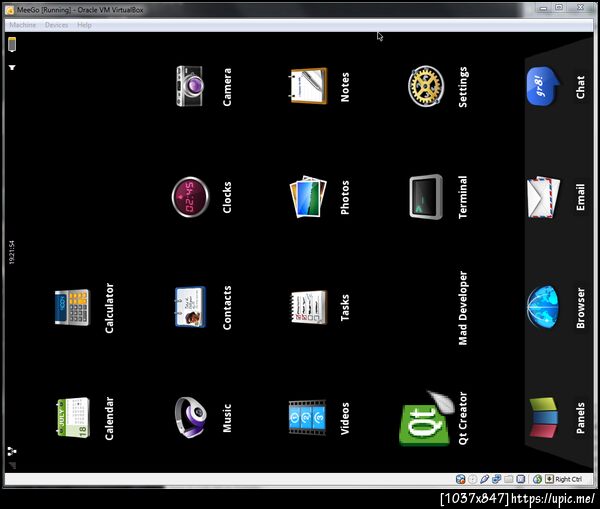Click the VirtualBox display status icon

(x=521, y=479)
